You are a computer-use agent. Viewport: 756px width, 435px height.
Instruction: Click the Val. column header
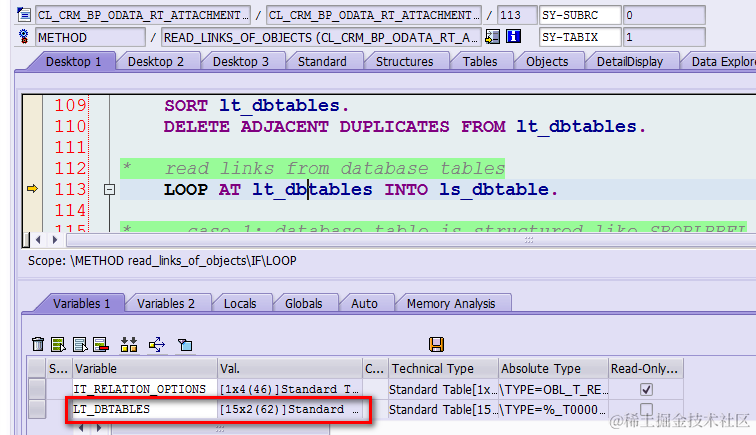point(290,368)
